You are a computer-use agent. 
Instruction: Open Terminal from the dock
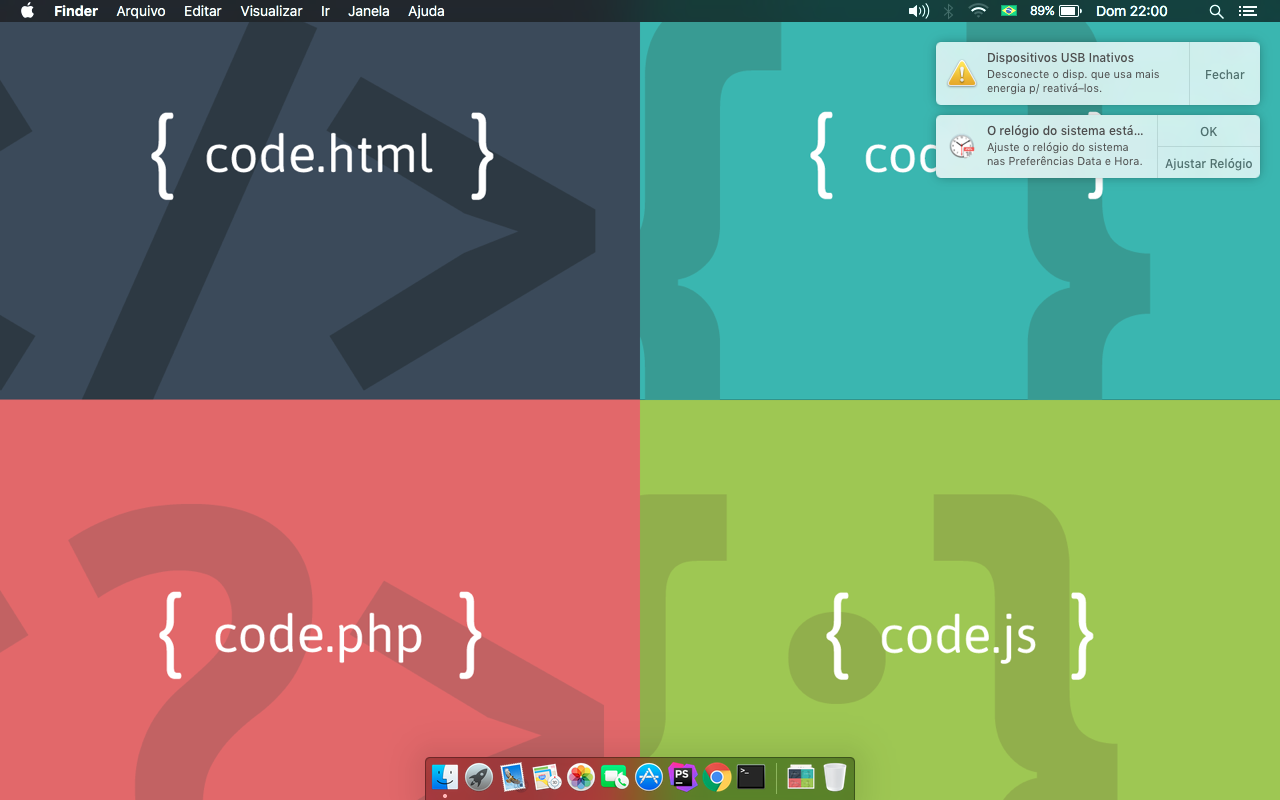tap(751, 777)
